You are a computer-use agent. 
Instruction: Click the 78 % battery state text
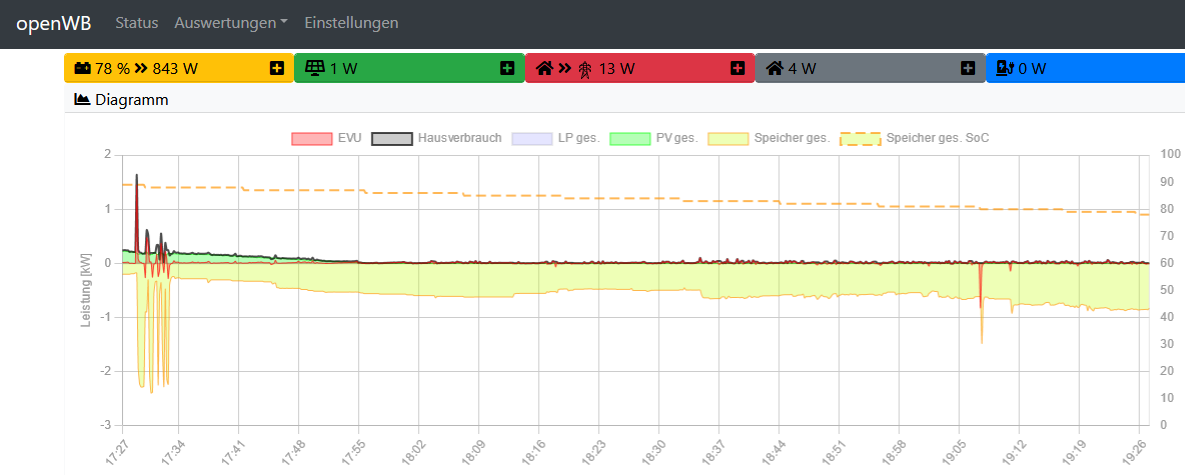point(113,69)
